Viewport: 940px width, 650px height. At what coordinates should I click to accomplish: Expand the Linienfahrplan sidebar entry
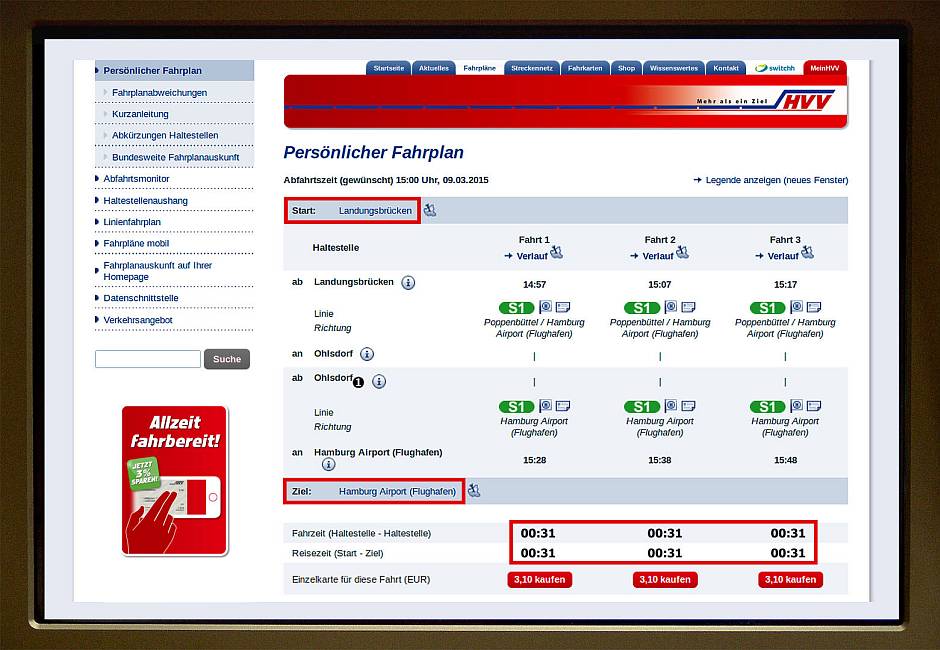131,222
